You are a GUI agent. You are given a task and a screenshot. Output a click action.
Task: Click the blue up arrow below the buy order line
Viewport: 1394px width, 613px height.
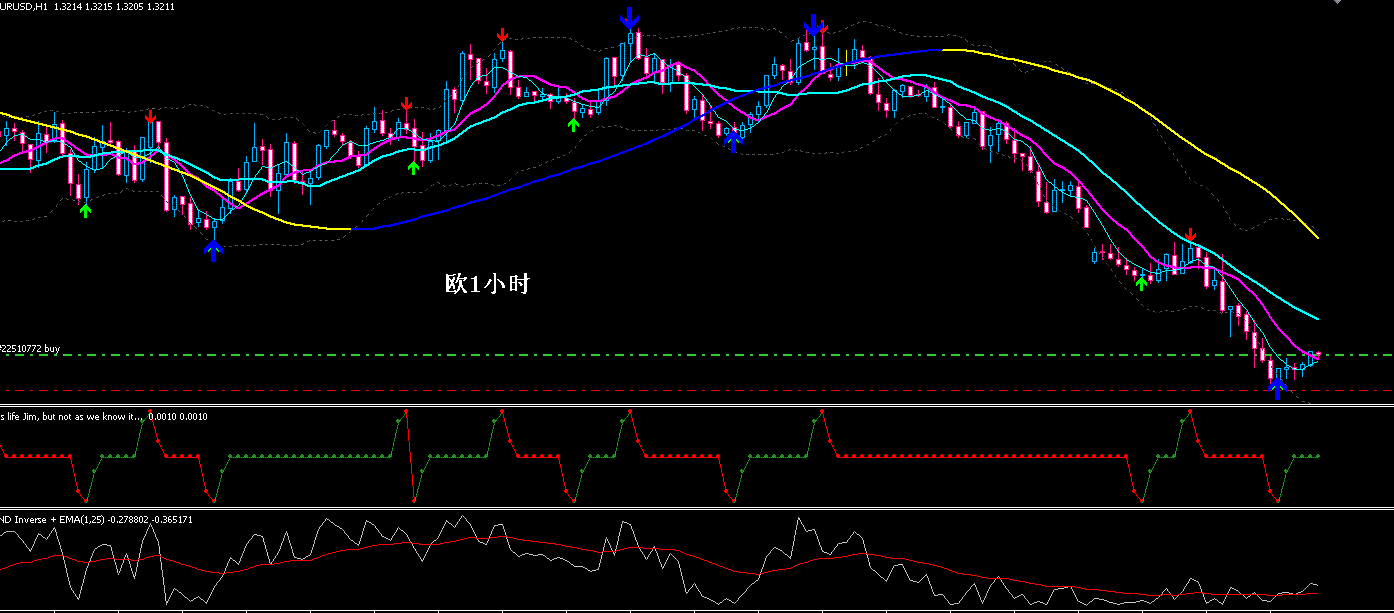click(x=1276, y=388)
